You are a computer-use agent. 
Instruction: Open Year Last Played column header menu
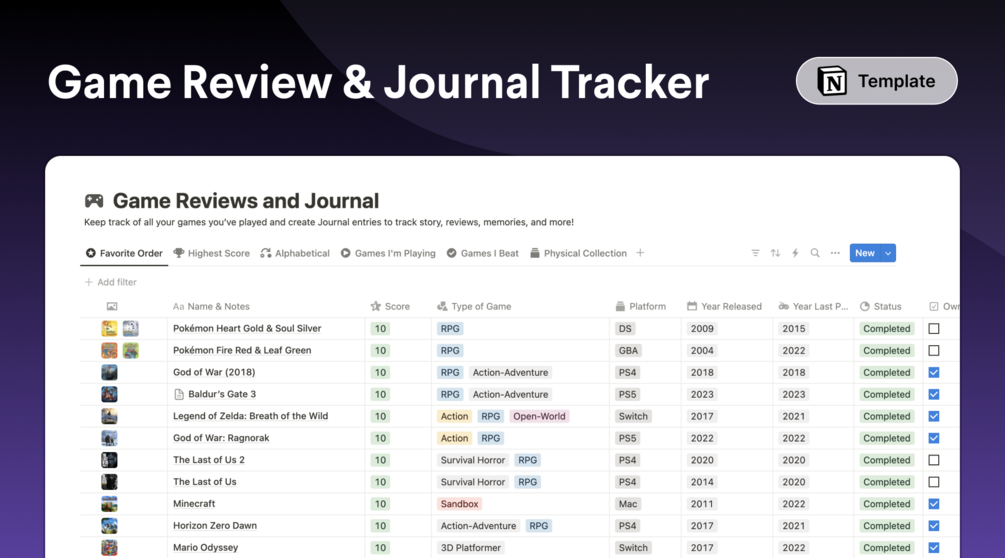(813, 306)
